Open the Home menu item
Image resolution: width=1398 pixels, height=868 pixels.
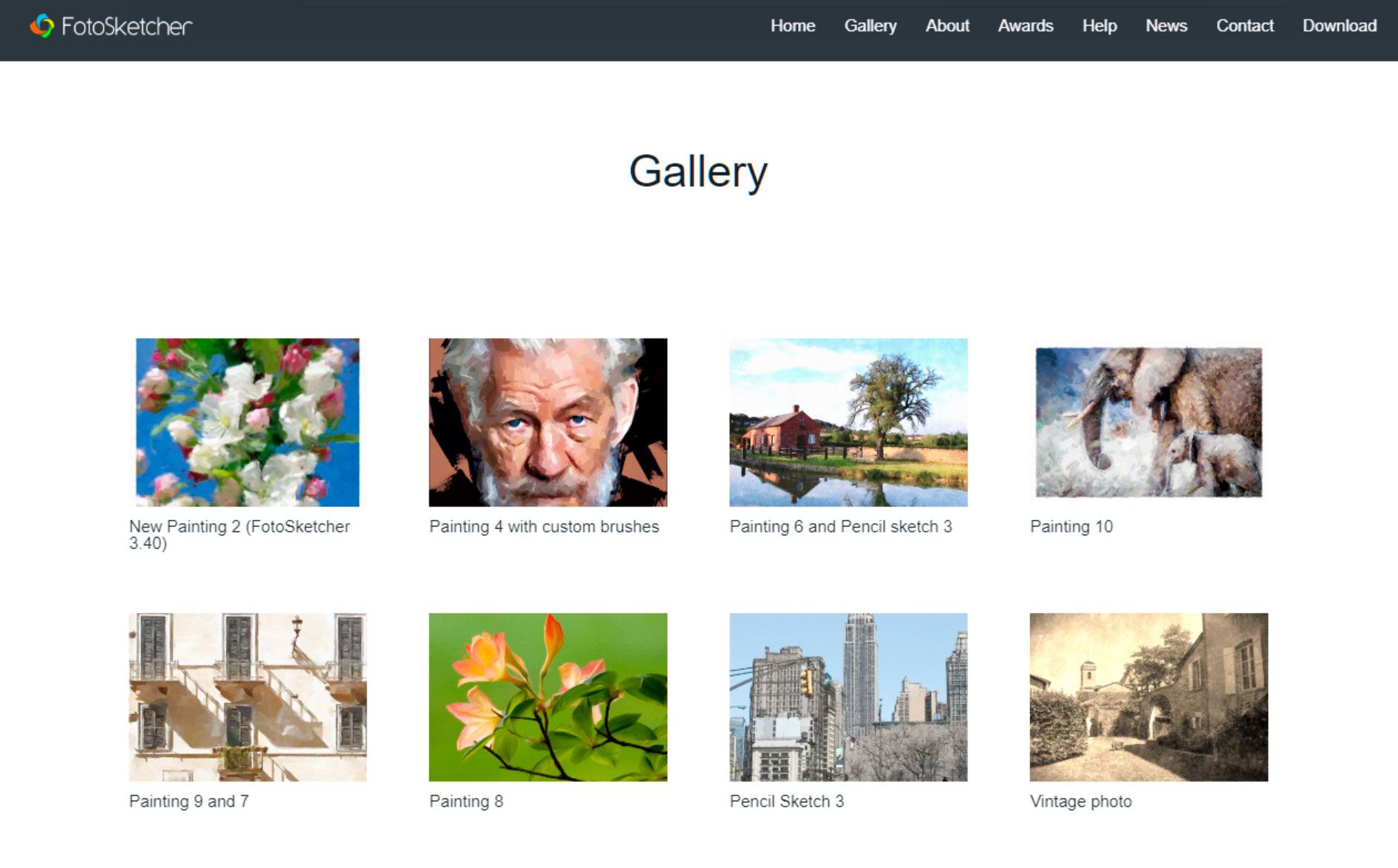pos(792,26)
